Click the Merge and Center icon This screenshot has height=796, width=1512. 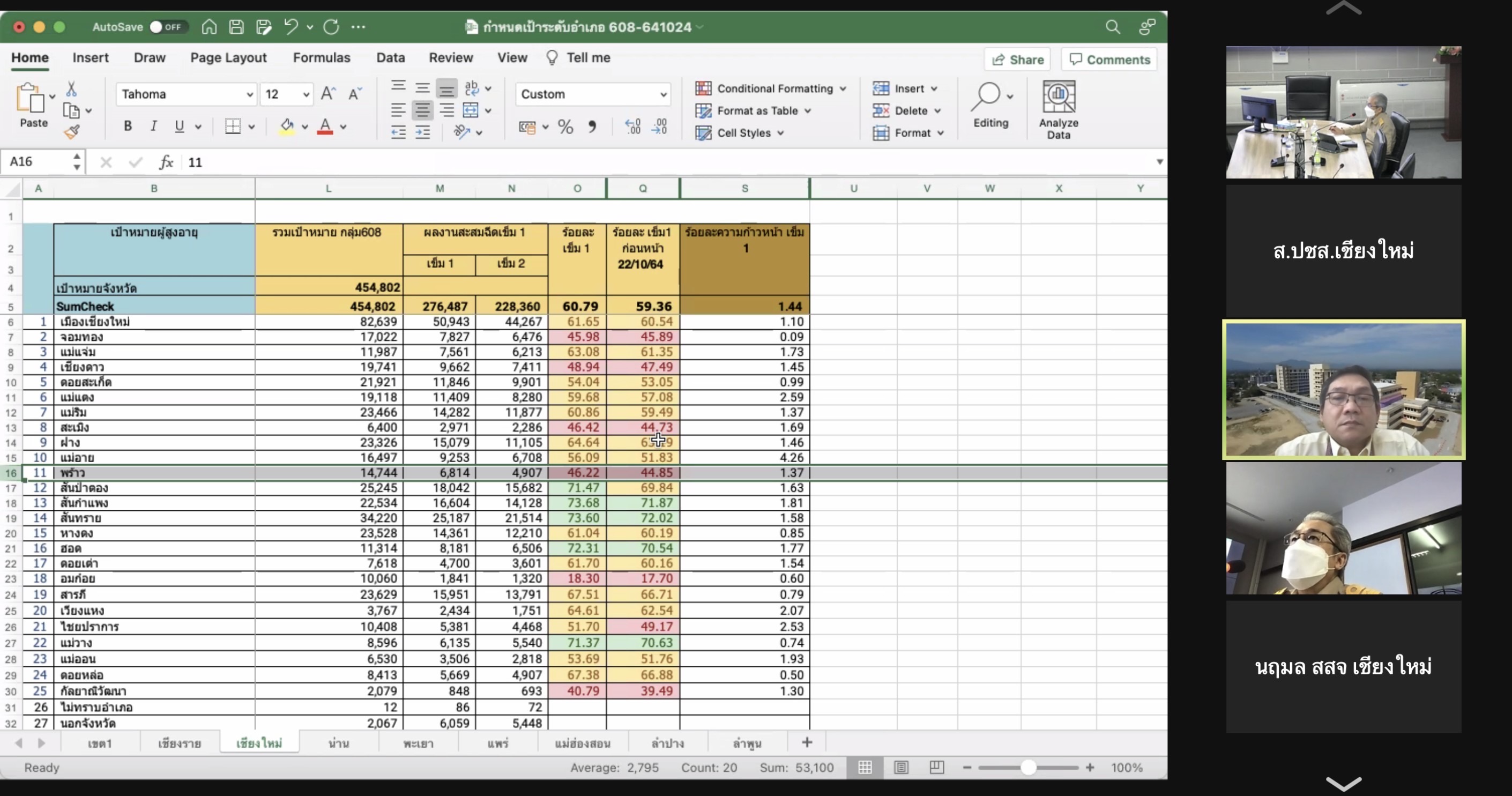tap(471, 110)
